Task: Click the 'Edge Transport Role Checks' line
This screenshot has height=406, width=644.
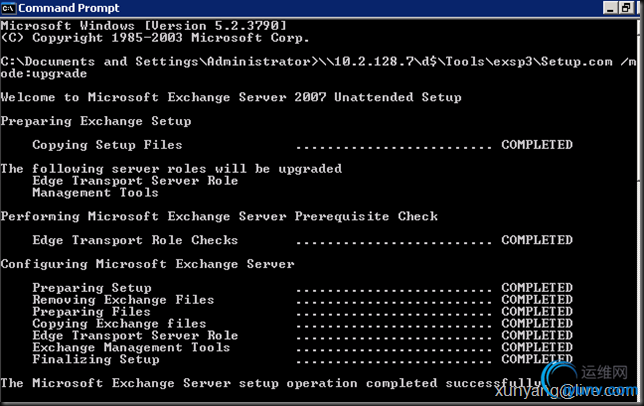Action: click(x=135, y=240)
